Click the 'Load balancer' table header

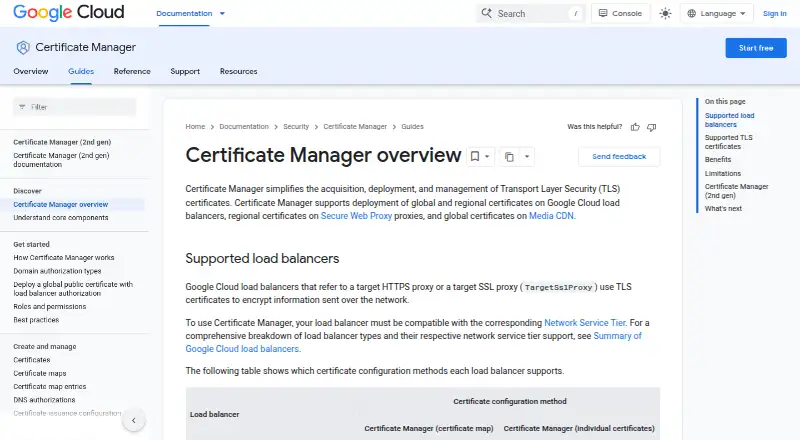coord(214,414)
